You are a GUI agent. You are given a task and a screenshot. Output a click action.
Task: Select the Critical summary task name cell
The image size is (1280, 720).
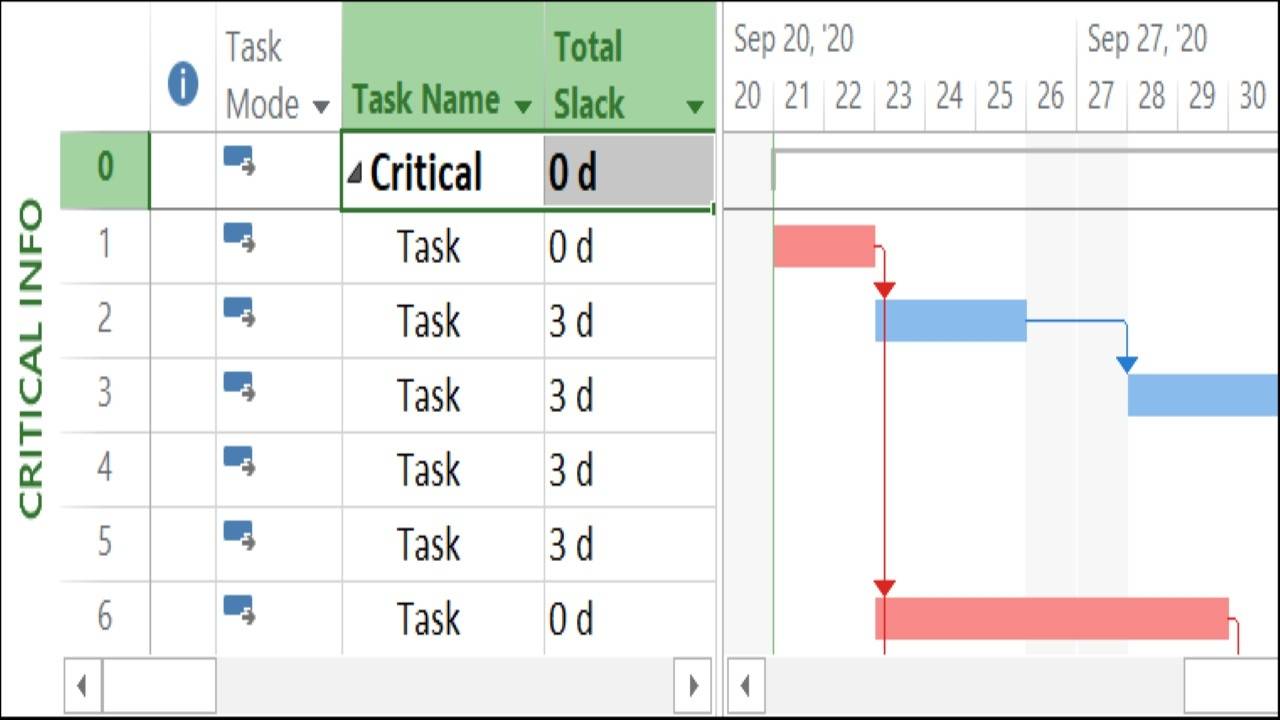tap(430, 170)
